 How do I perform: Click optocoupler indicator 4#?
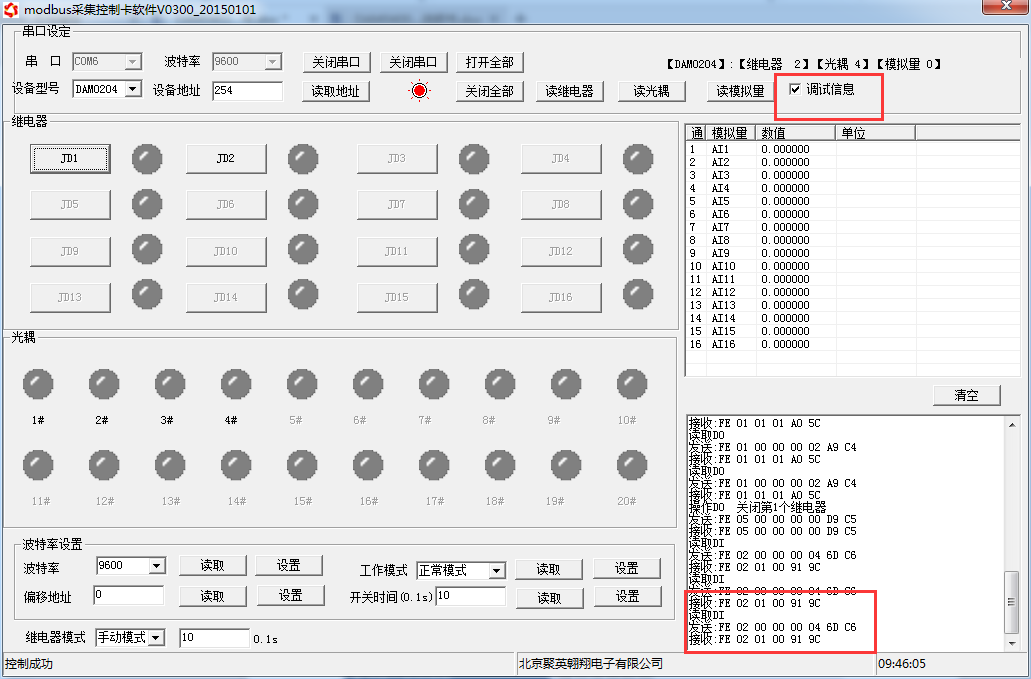tap(236, 384)
